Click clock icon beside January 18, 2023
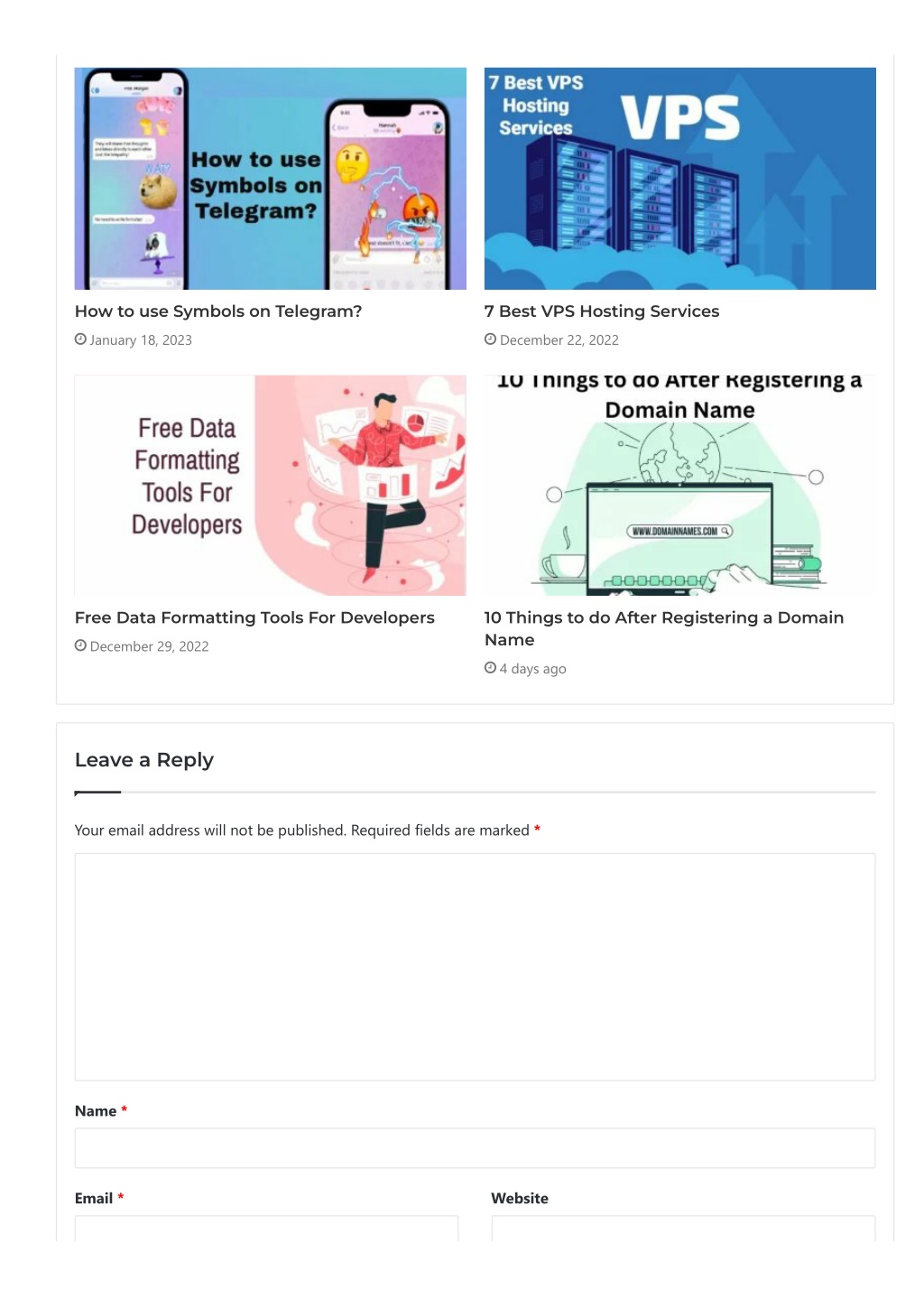This screenshot has height=1308, width=924. click(x=80, y=339)
